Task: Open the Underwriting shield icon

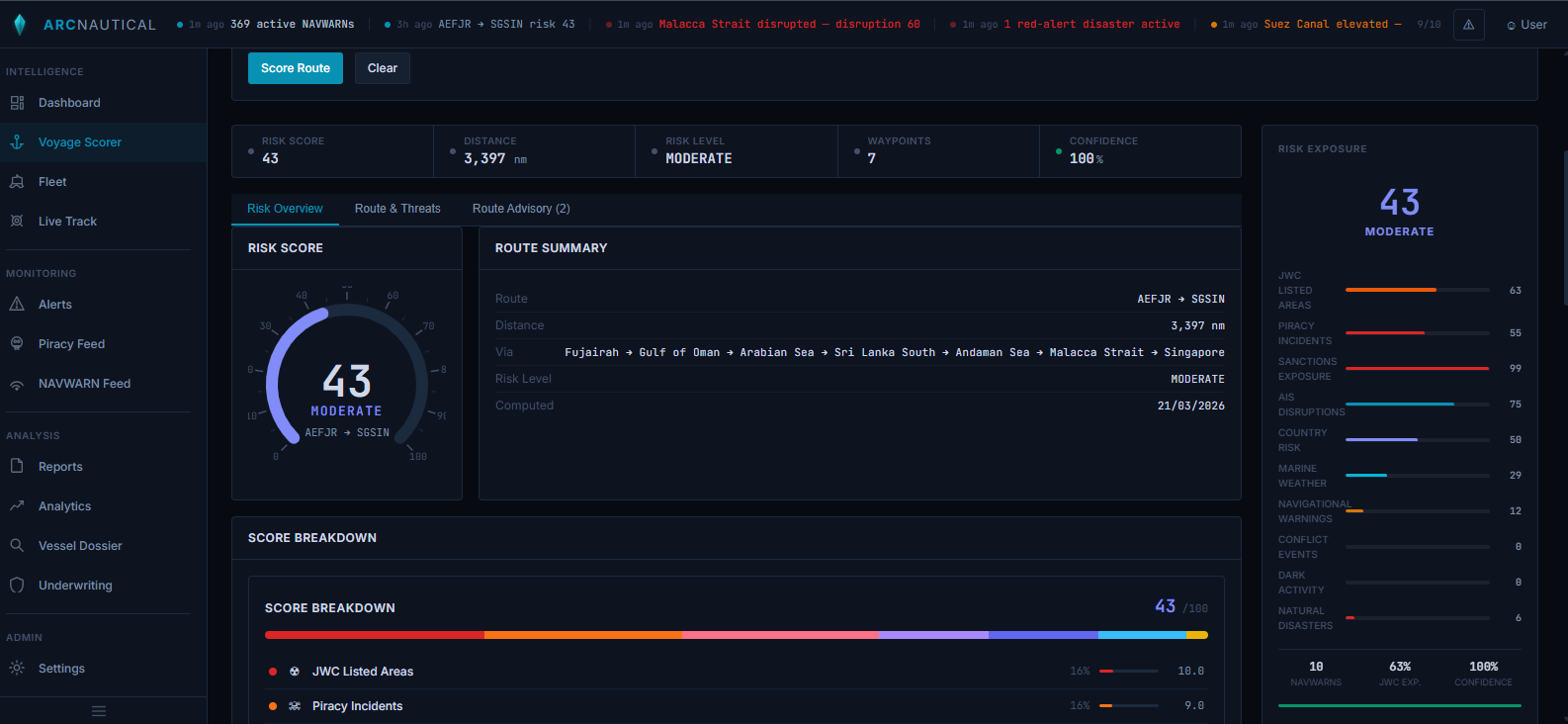Action: pyautogui.click(x=17, y=586)
